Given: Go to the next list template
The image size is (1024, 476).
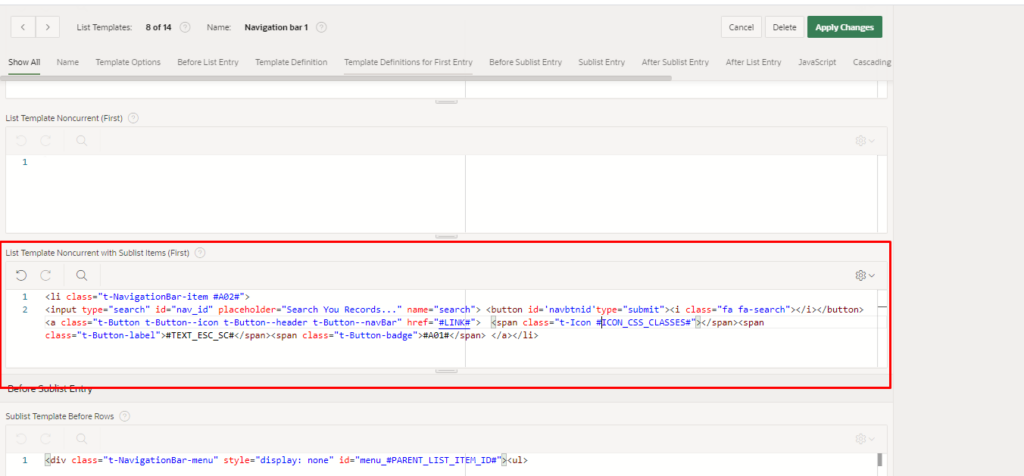Looking at the screenshot, I should tap(48, 27).
